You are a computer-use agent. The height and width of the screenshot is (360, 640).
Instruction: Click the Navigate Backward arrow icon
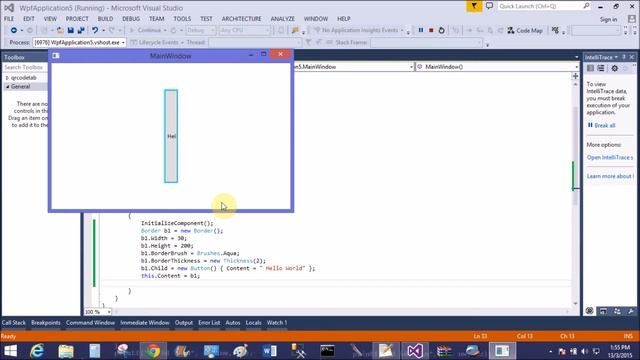tap(13, 30)
